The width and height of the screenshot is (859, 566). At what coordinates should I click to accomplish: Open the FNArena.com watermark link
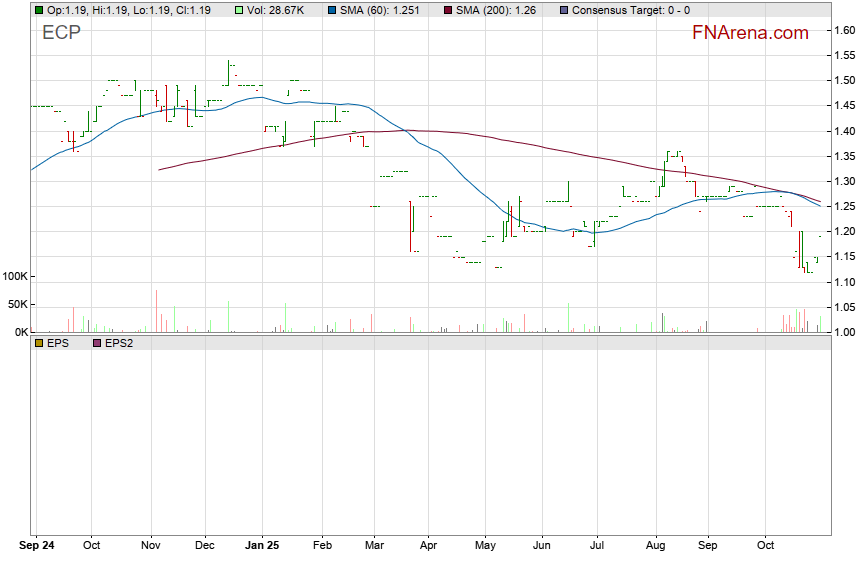[750, 33]
